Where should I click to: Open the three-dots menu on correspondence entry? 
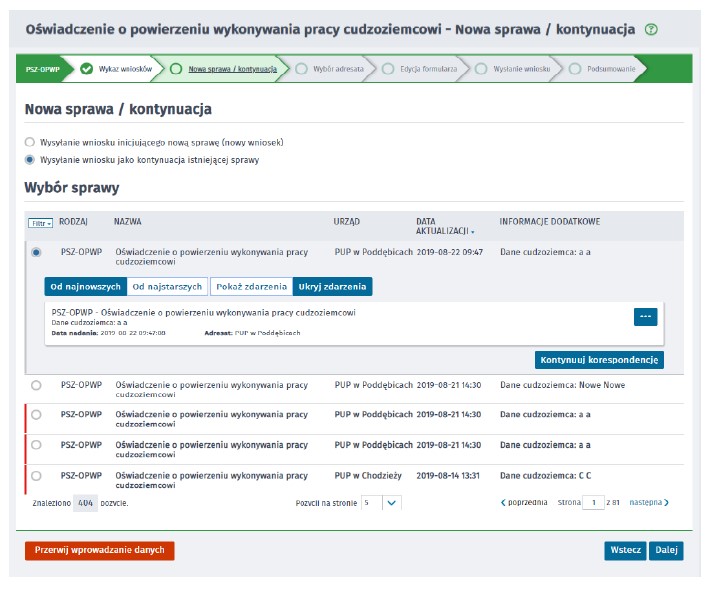click(x=645, y=316)
